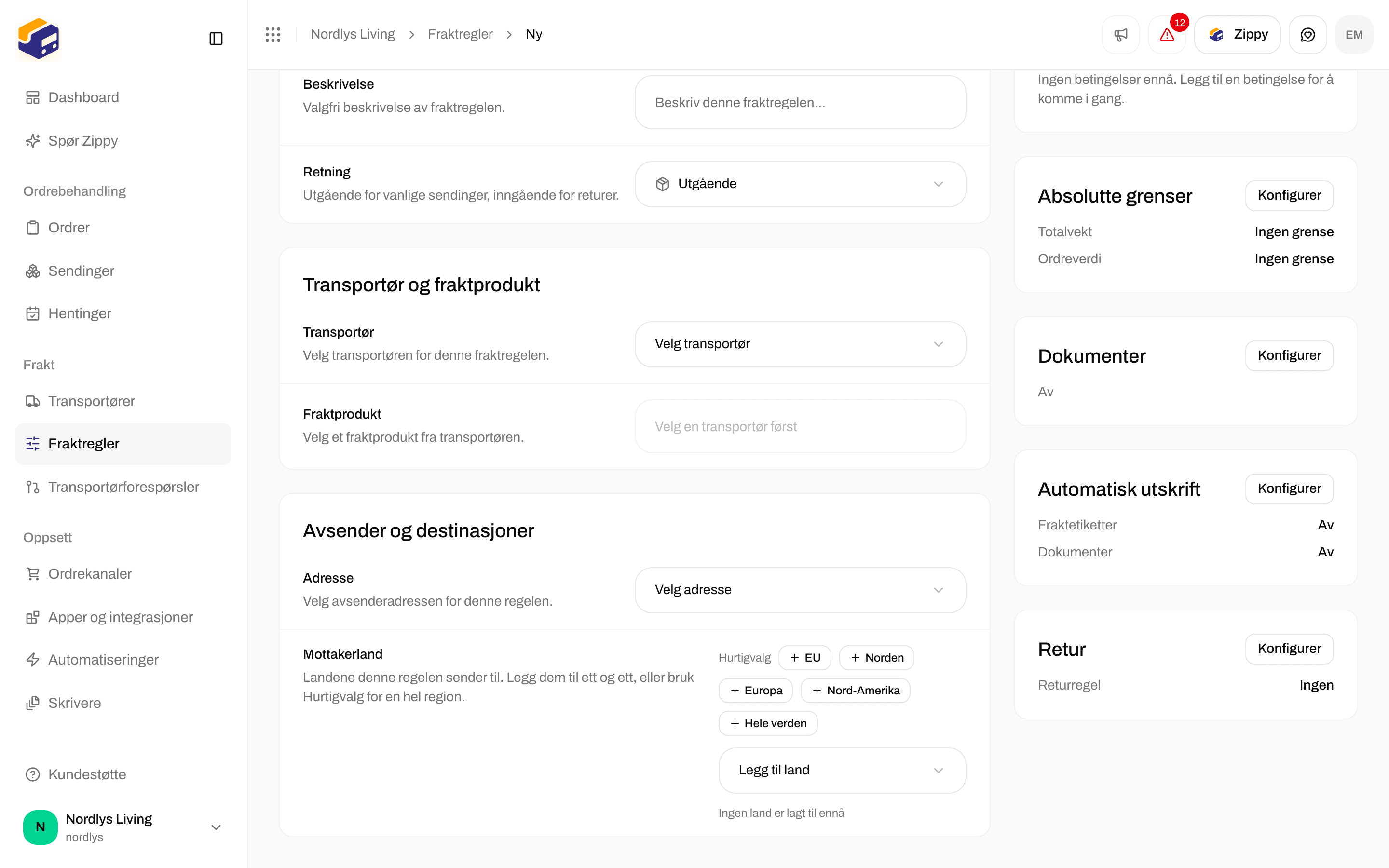Click the 'Ny' breadcrumb text

coord(534,34)
